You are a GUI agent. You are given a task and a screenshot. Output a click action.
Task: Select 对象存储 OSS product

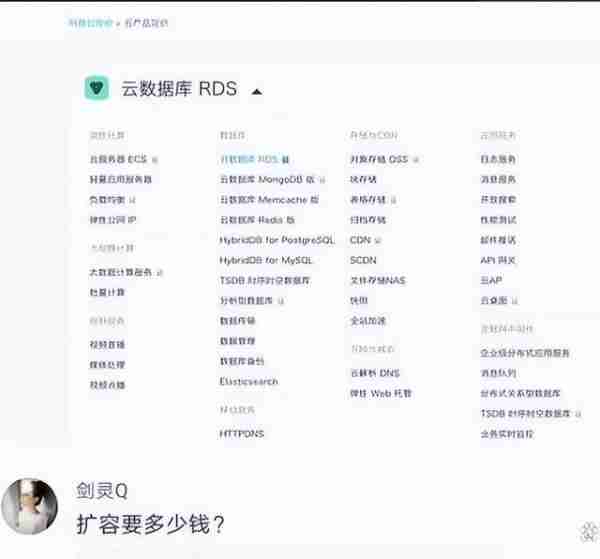click(x=379, y=159)
